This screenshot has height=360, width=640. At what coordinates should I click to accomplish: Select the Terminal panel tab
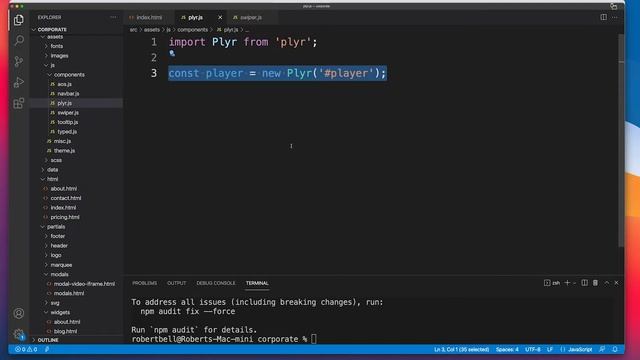point(257,283)
